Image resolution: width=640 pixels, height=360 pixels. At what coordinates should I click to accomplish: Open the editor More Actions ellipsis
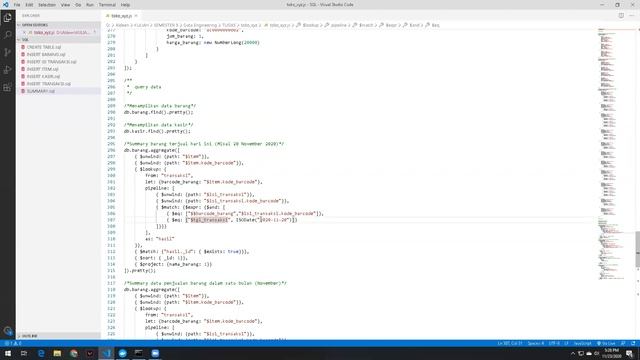click(x=632, y=16)
